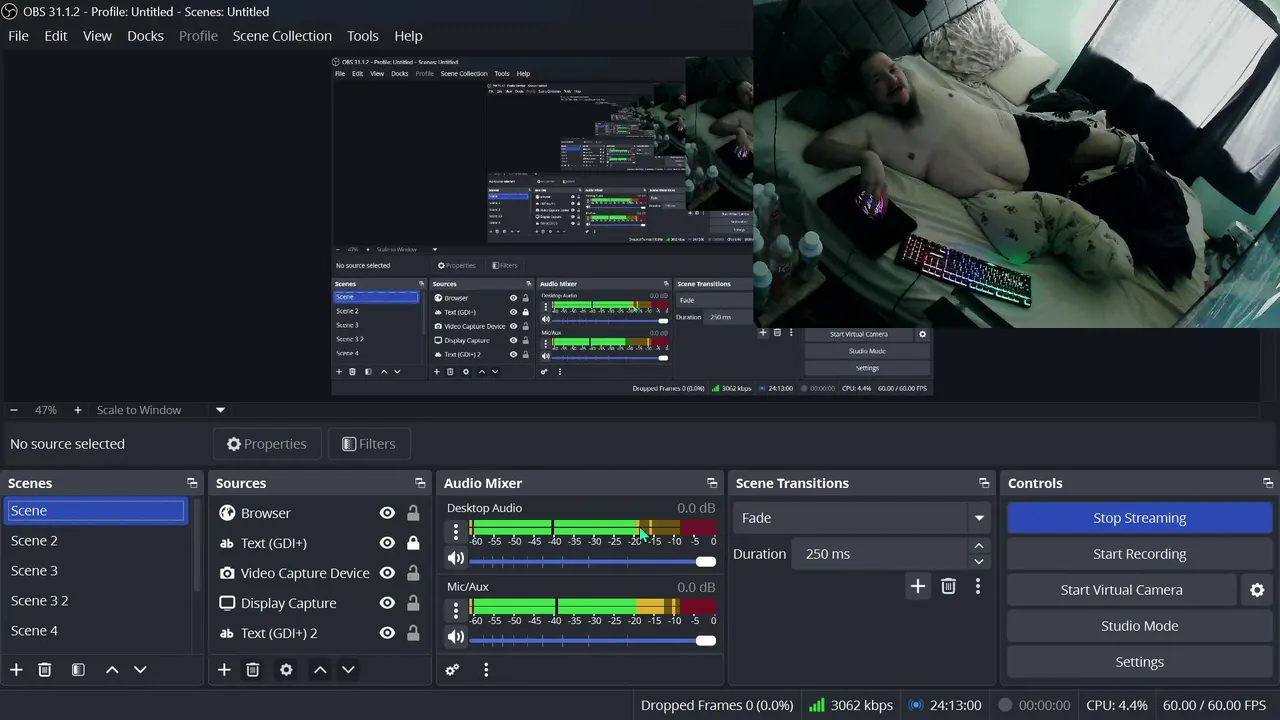
Task: Decrease transition duration with down stepper
Action: (979, 561)
